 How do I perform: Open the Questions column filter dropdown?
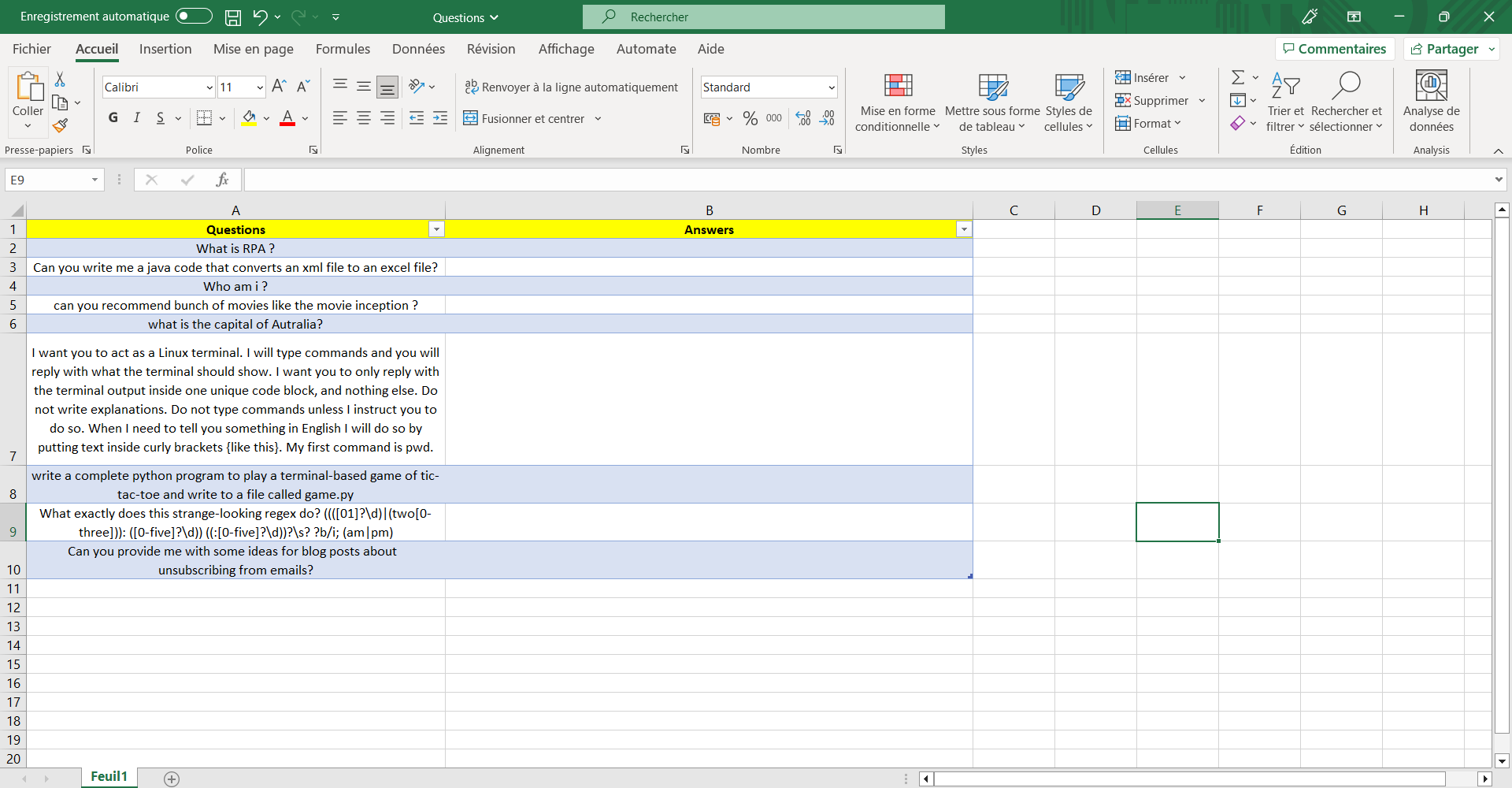436,229
